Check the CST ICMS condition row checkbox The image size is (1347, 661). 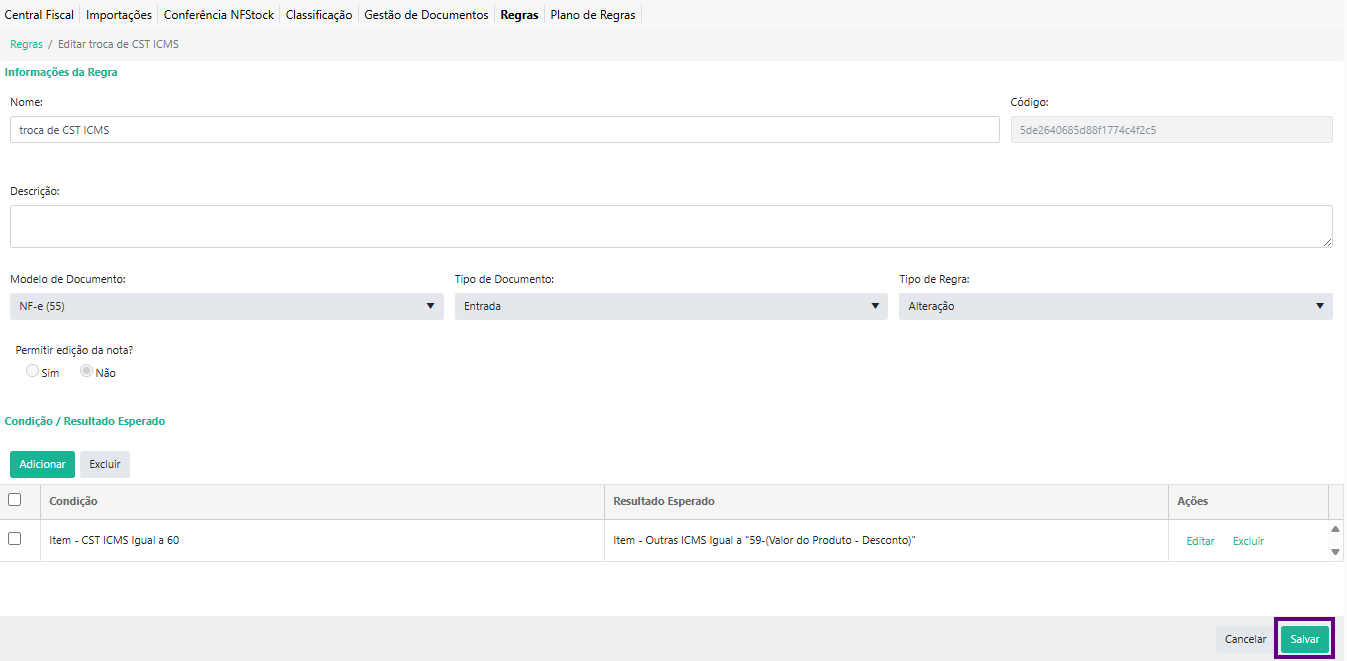click(15, 539)
